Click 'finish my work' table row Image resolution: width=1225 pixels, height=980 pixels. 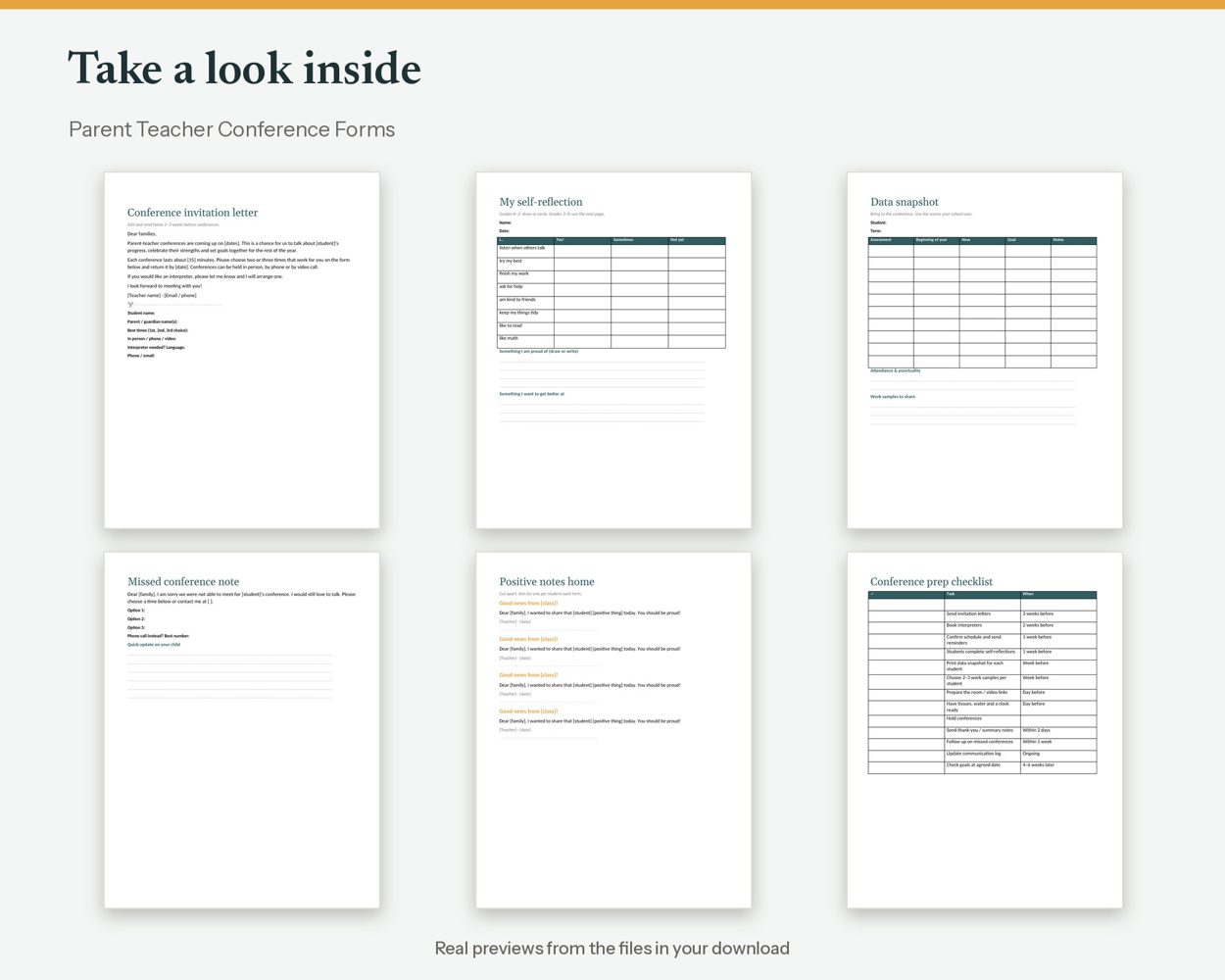[x=612, y=276]
